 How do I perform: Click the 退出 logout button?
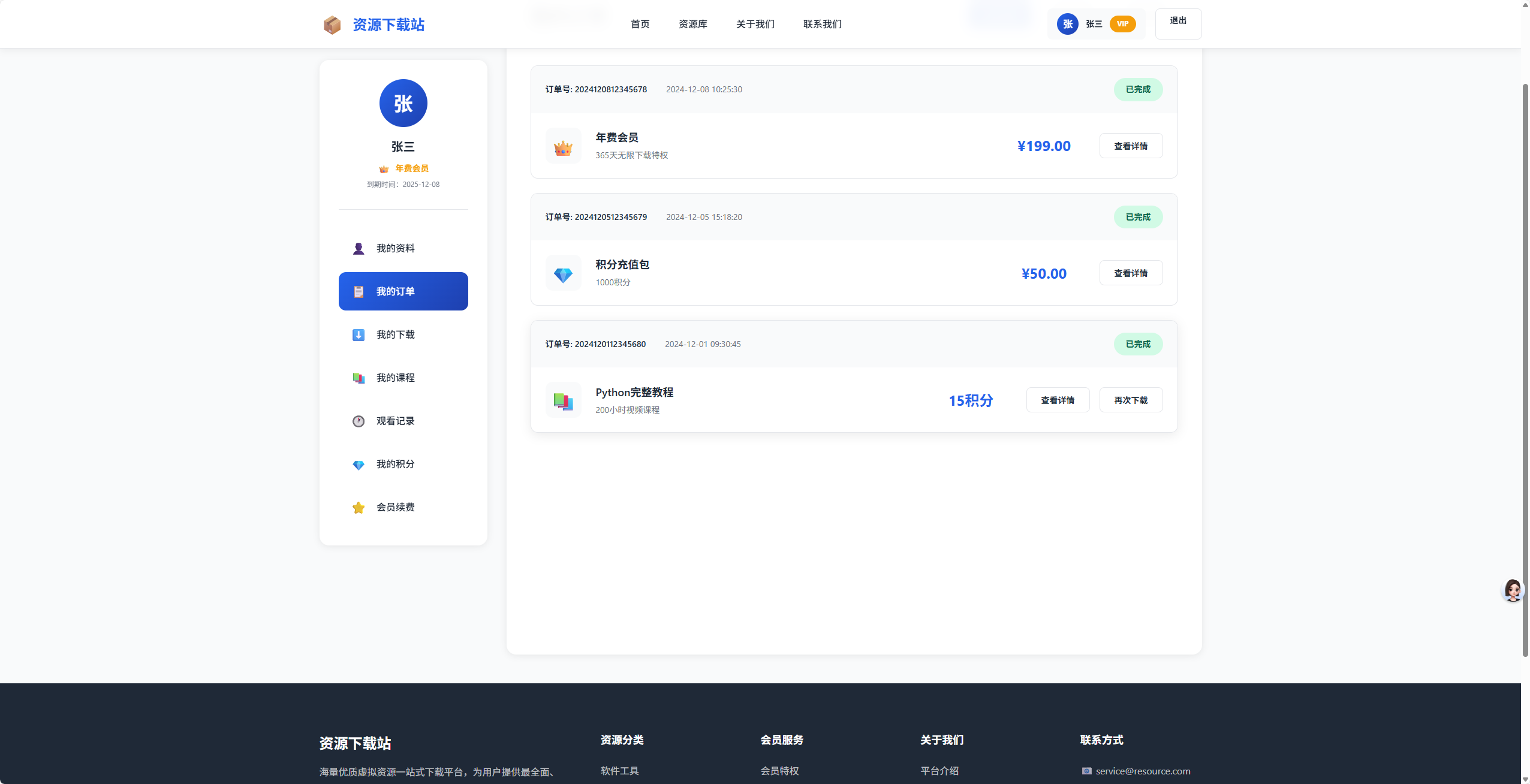click(1177, 23)
